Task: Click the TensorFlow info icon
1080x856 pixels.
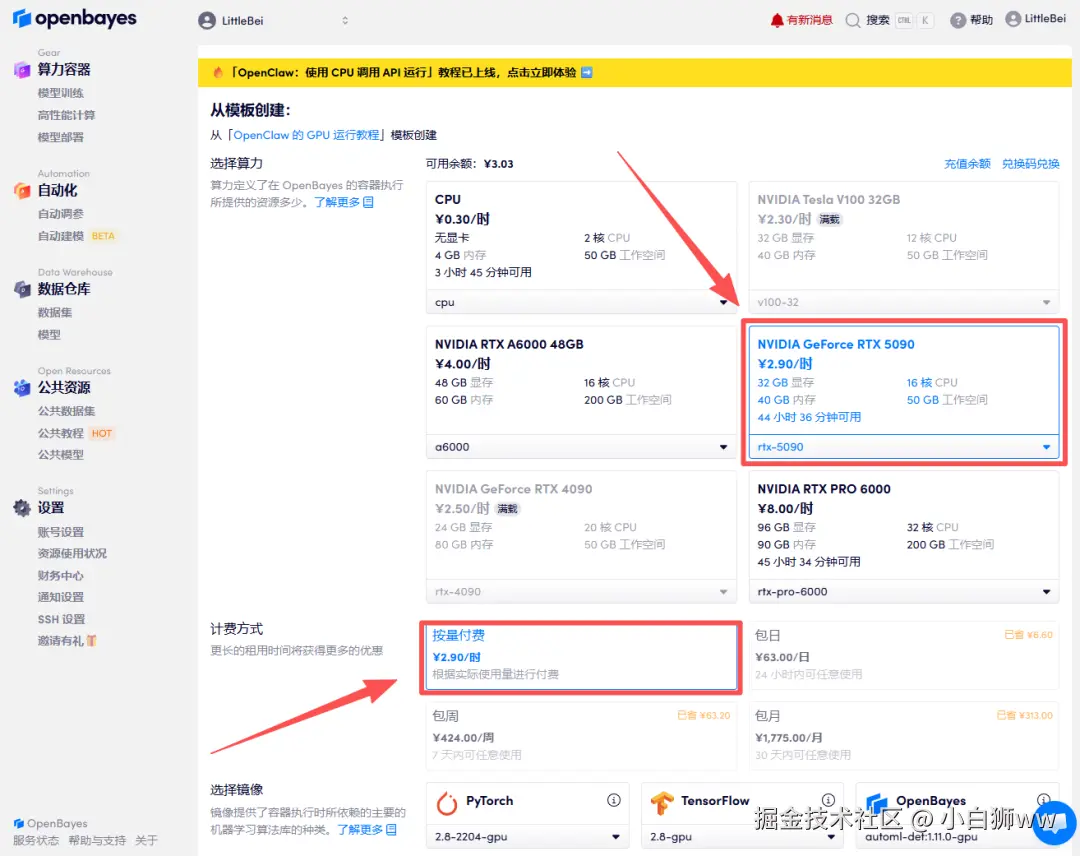Action: pos(829,800)
